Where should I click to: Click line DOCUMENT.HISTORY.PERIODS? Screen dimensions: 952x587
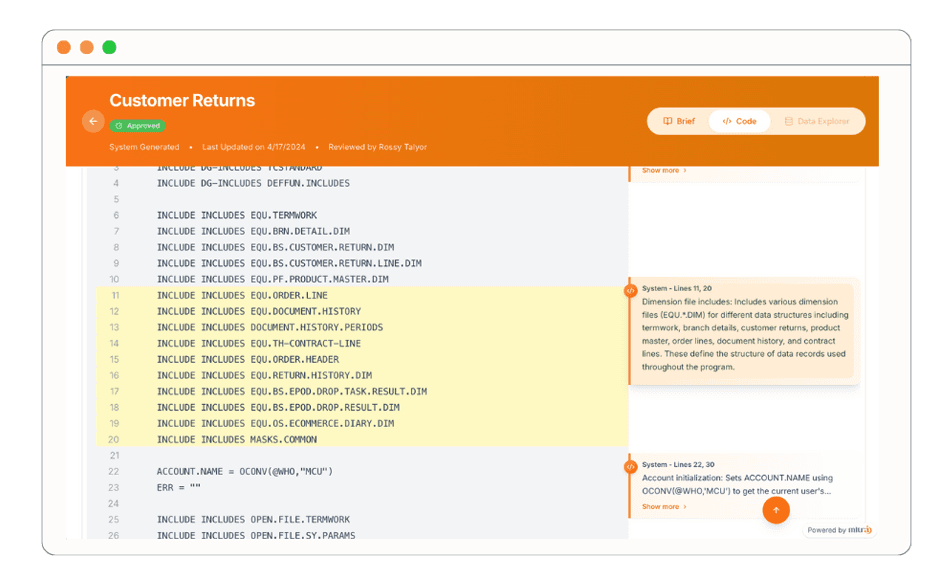click(x=270, y=327)
